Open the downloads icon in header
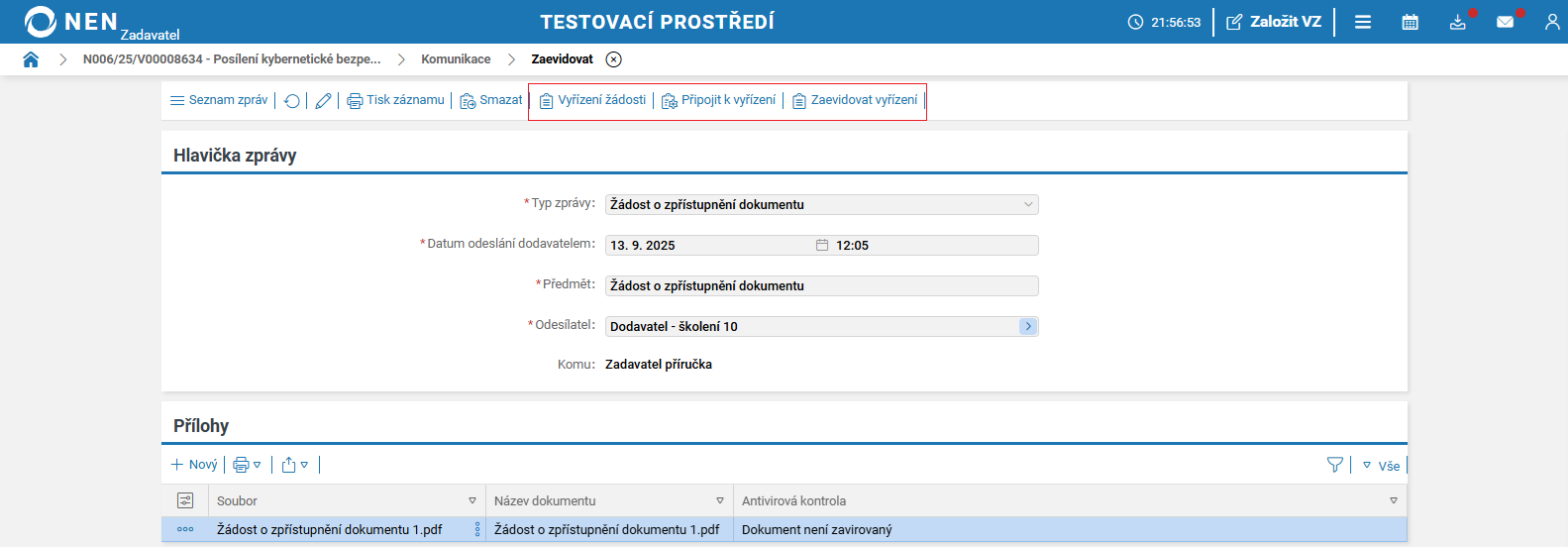This screenshot has height=547, width=1568. point(1458,22)
